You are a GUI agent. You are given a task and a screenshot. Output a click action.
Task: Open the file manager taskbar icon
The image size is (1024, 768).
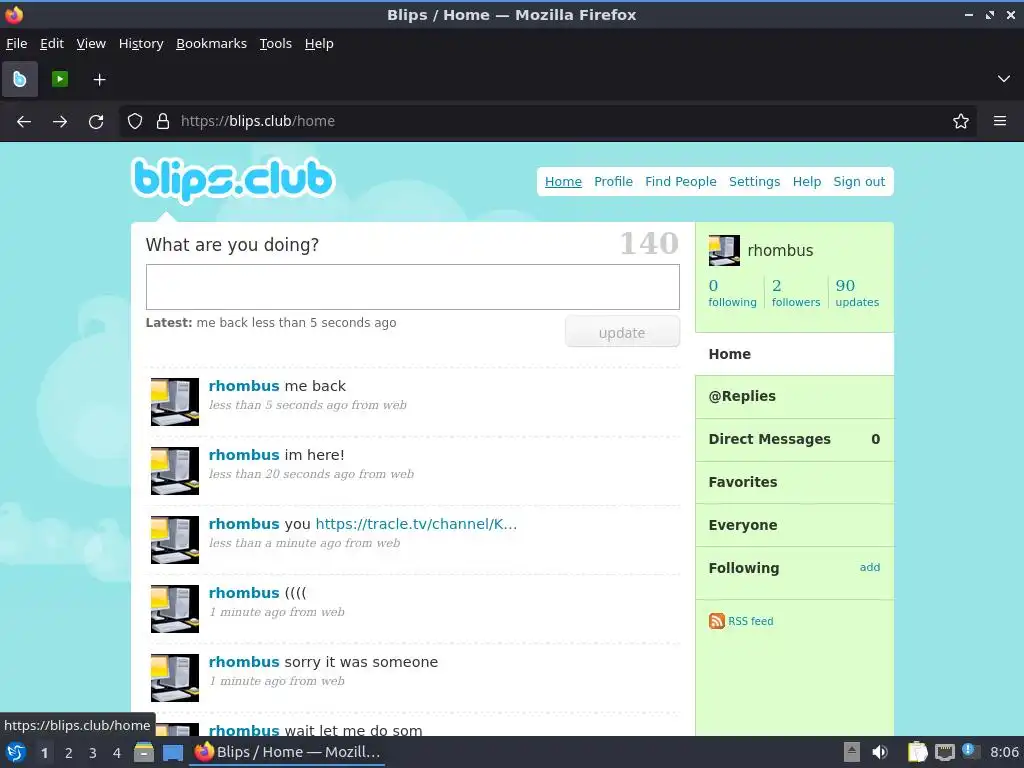coord(144,752)
